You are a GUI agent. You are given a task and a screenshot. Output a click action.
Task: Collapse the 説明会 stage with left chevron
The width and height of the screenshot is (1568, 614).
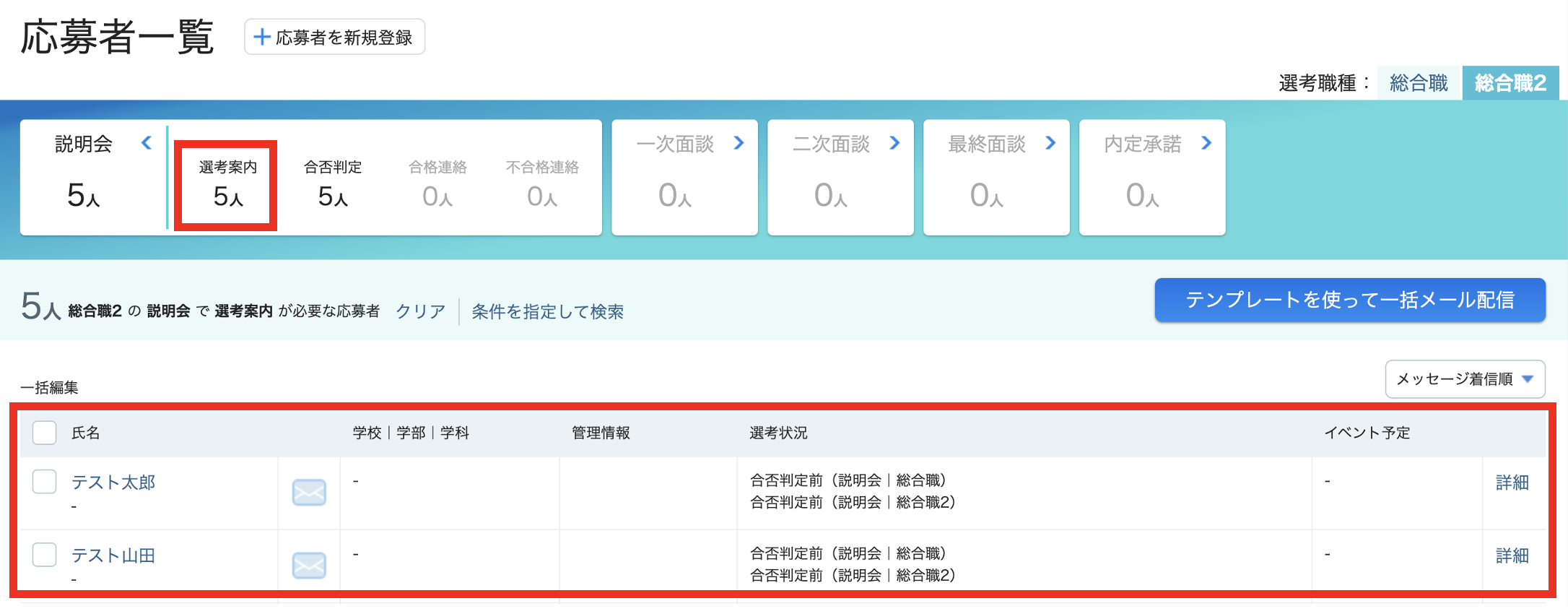[147, 143]
